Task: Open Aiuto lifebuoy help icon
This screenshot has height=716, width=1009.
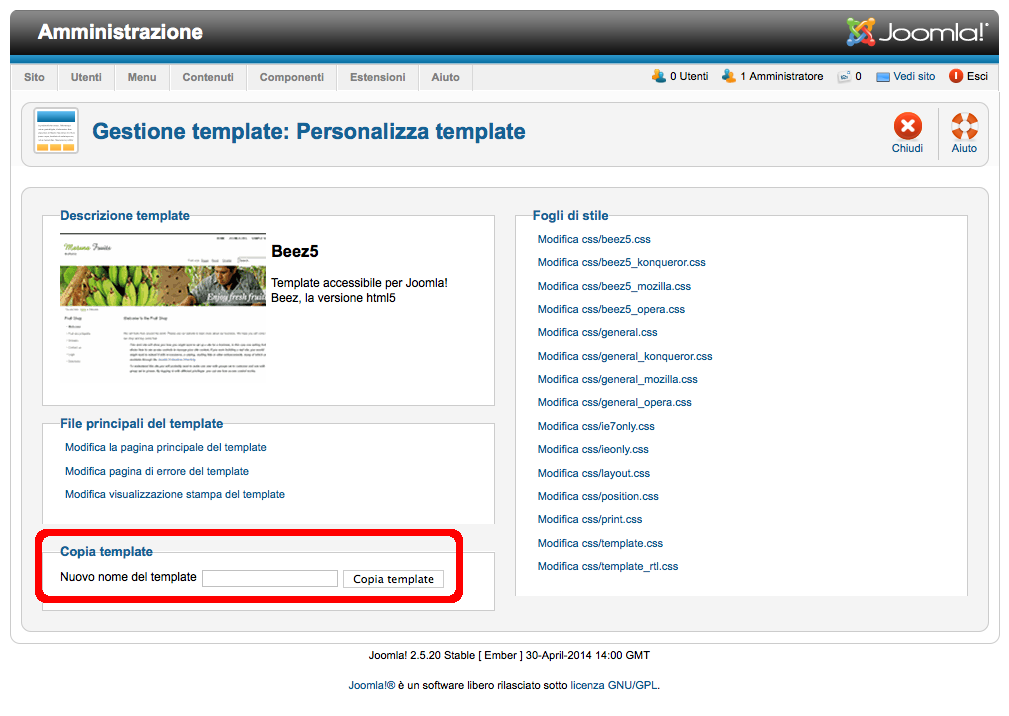Action: (x=964, y=126)
